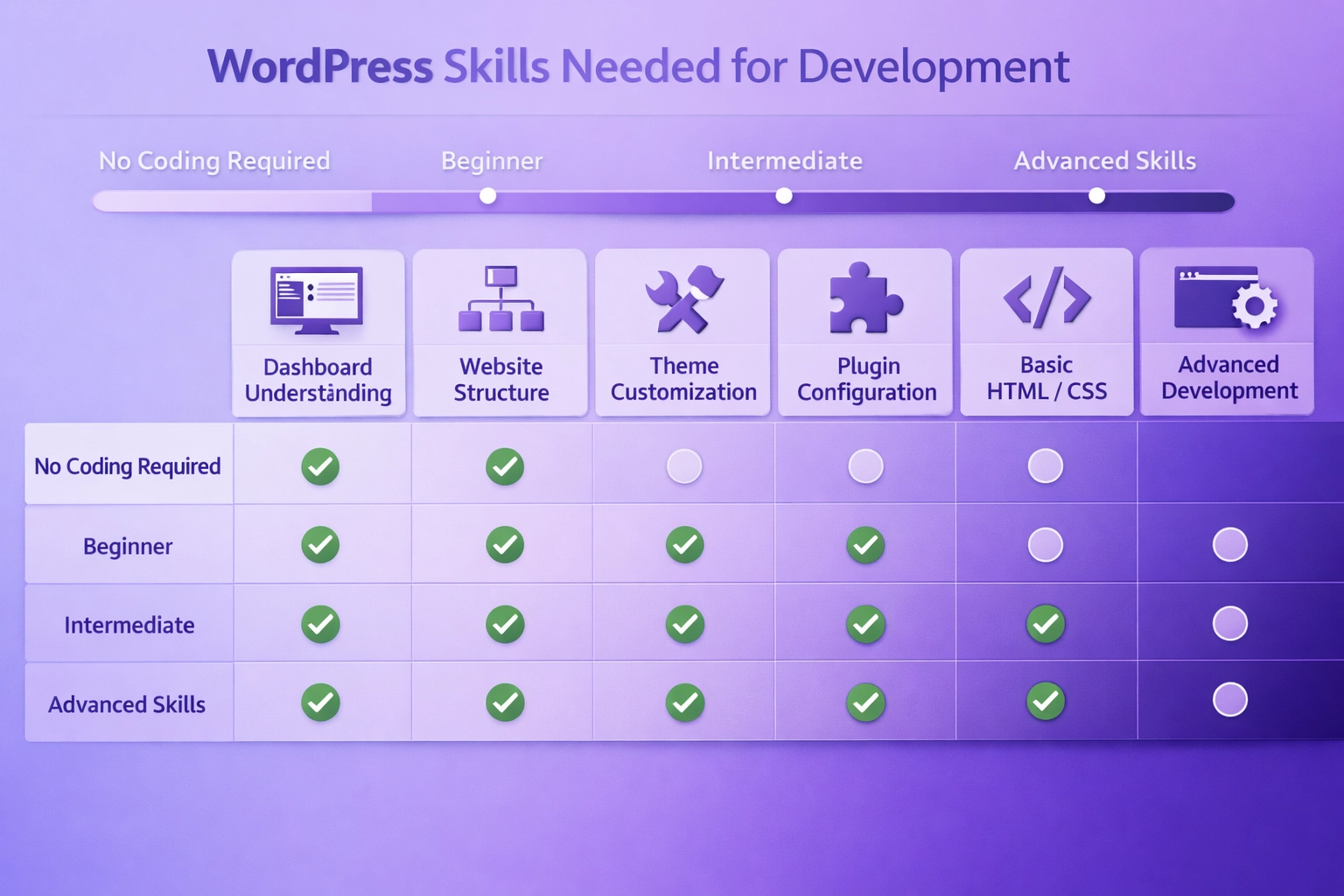
Task: Select the Theme Customization crossed-tools icon
Action: [682, 297]
